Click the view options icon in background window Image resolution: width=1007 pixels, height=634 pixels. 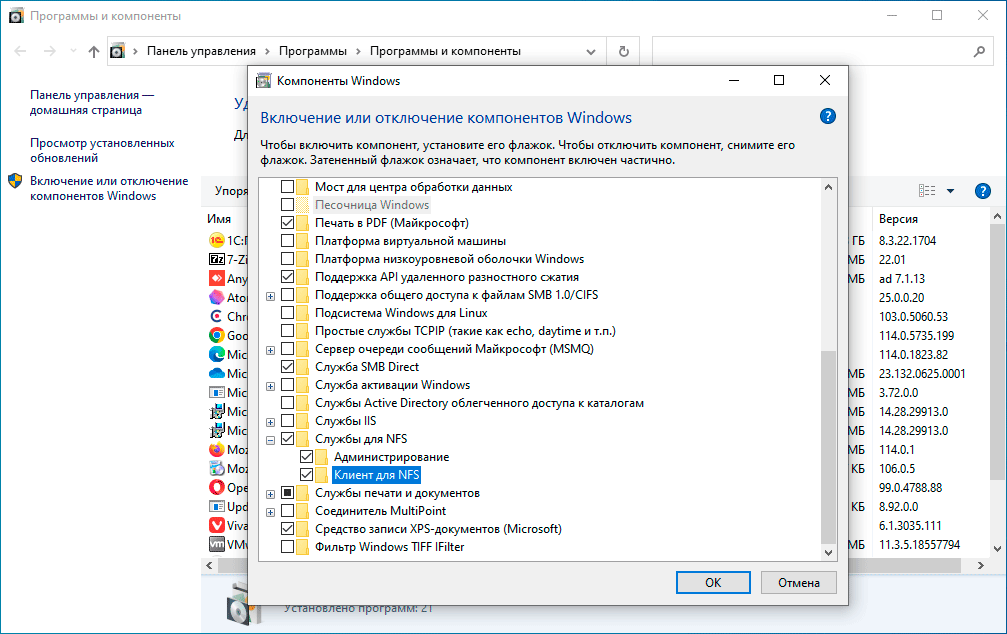coord(927,191)
